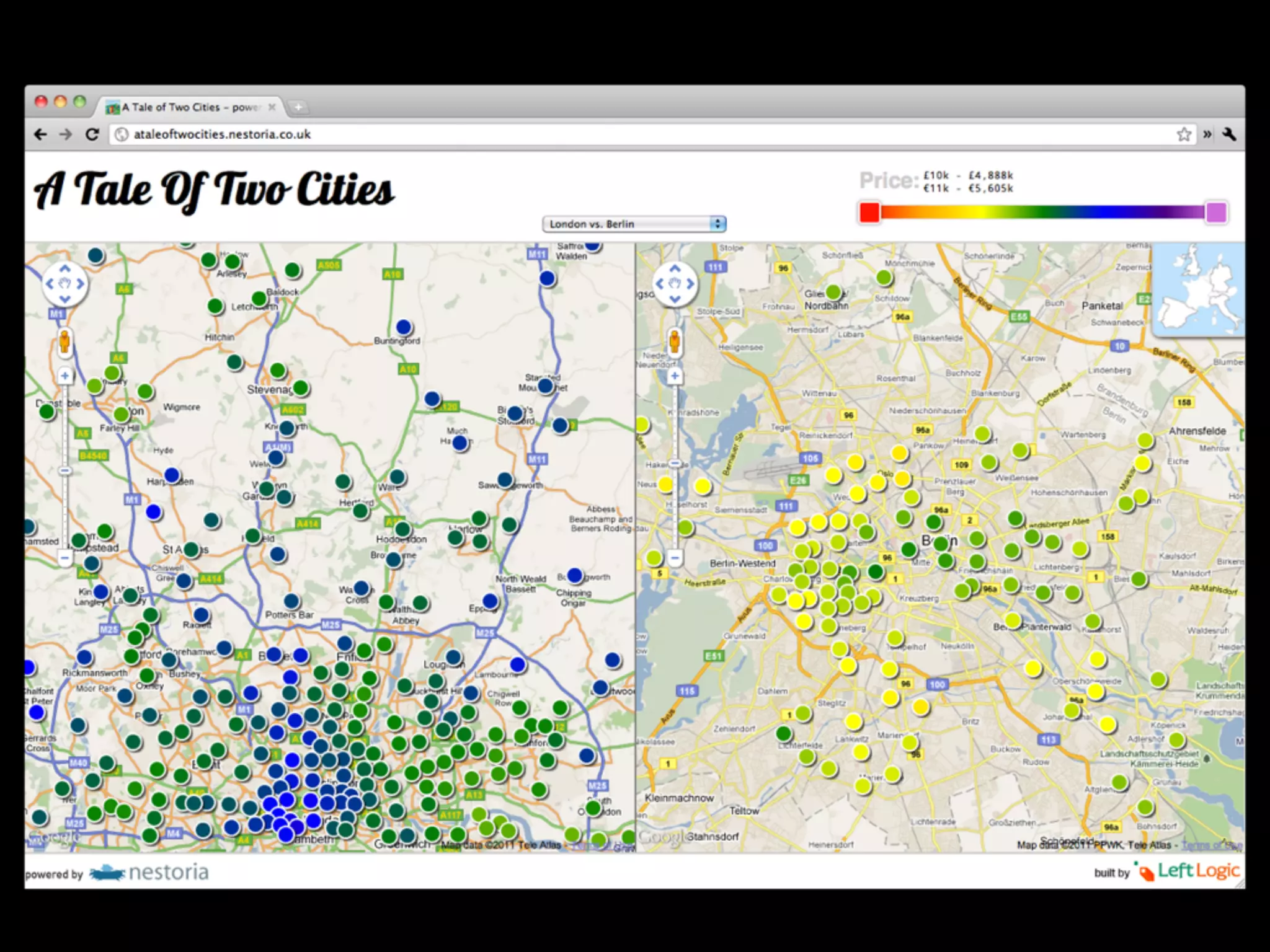Click the red minimum price slider handle
1270x952 pixels.
point(869,212)
